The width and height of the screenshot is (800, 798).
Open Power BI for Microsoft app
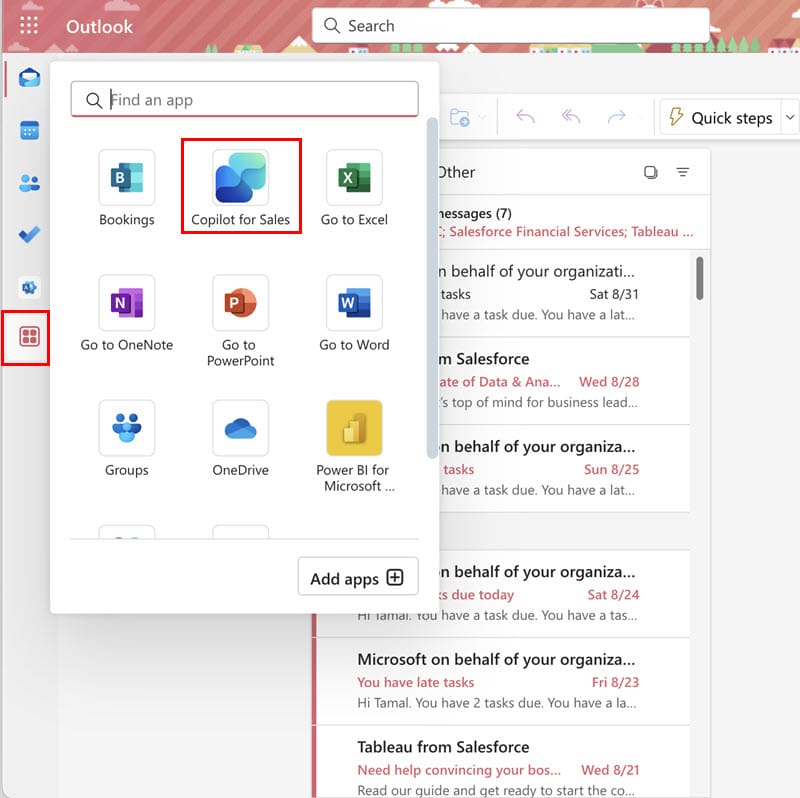pos(354,447)
